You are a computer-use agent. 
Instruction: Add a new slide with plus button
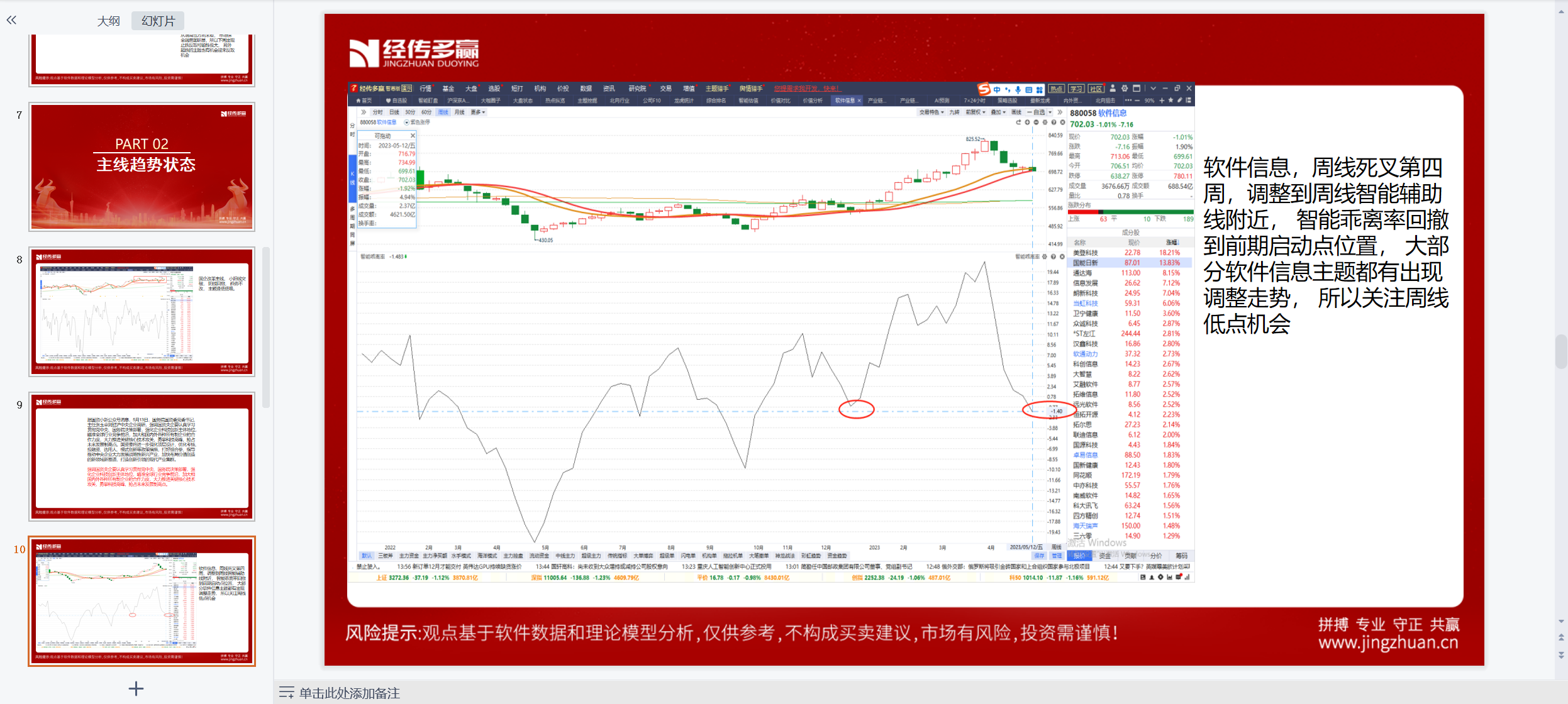point(136,688)
